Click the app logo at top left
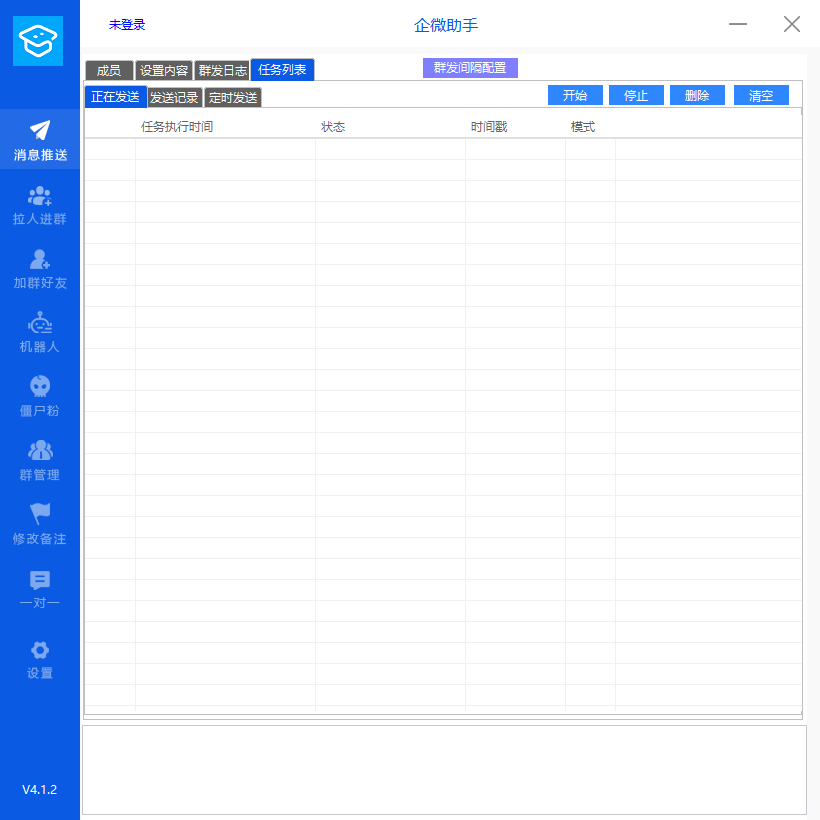 (38, 41)
